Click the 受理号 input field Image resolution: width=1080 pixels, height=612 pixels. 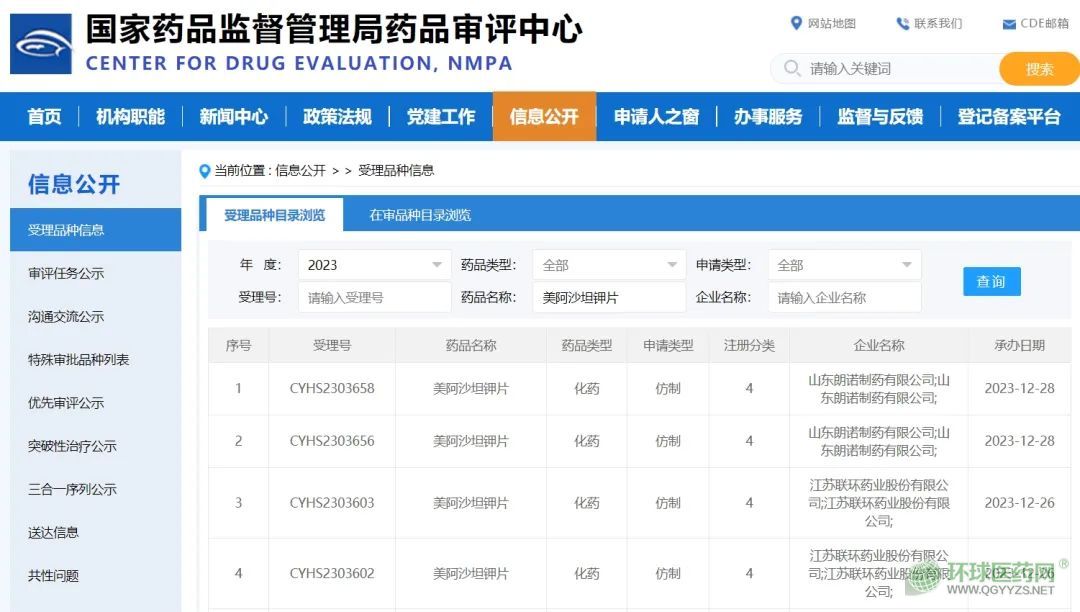(x=374, y=297)
